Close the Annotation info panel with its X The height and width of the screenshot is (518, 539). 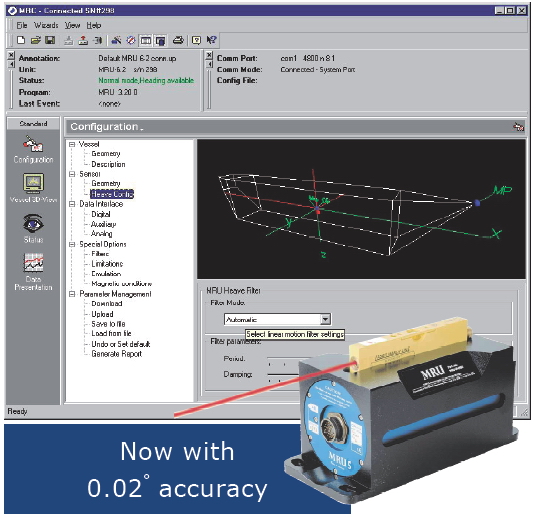tap(11, 55)
